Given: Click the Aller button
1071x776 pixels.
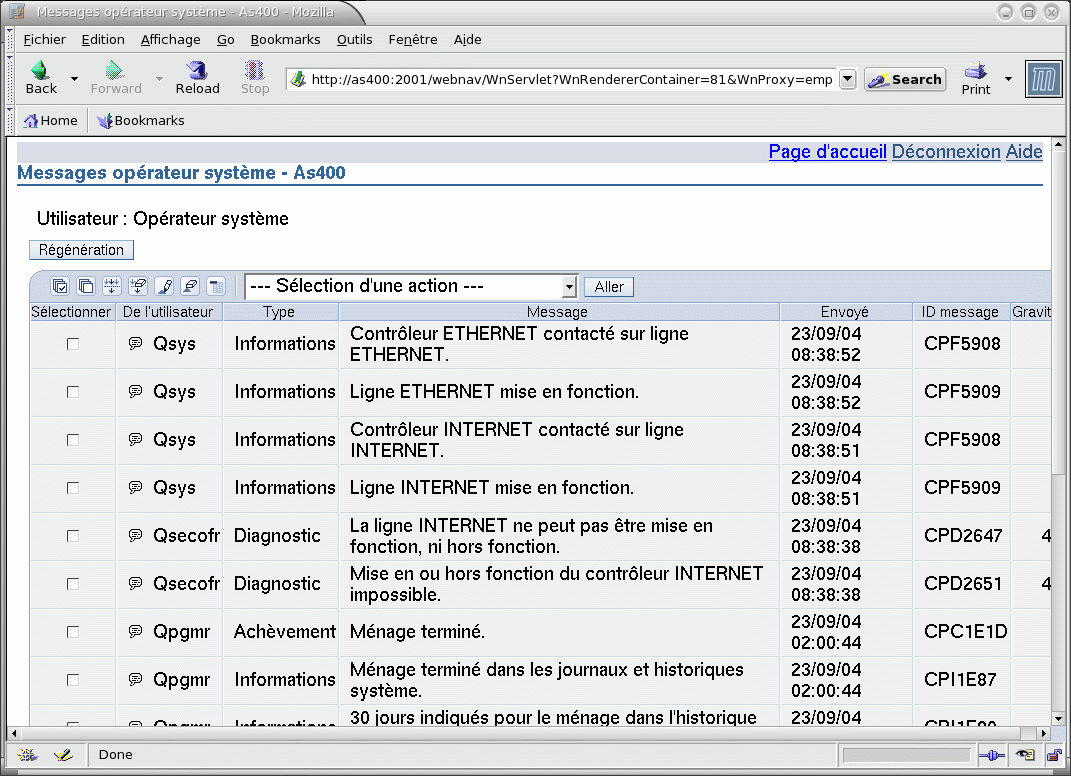Looking at the screenshot, I should click(x=609, y=287).
